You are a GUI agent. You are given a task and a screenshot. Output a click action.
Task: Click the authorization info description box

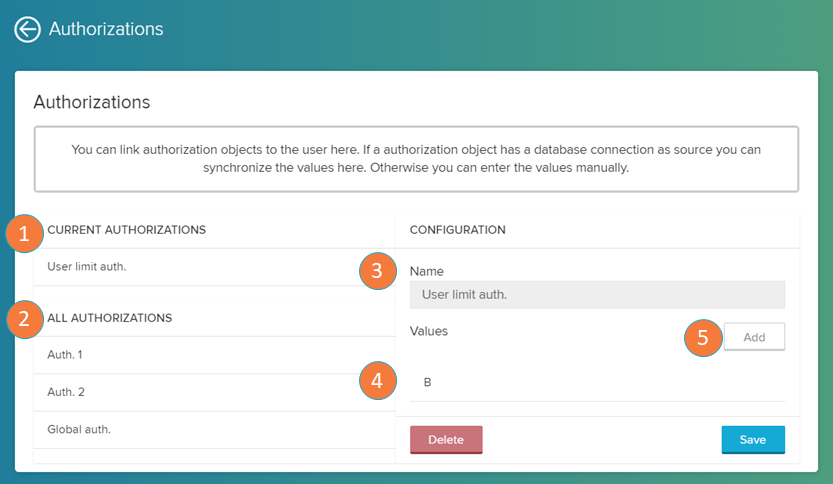[x=416, y=158]
